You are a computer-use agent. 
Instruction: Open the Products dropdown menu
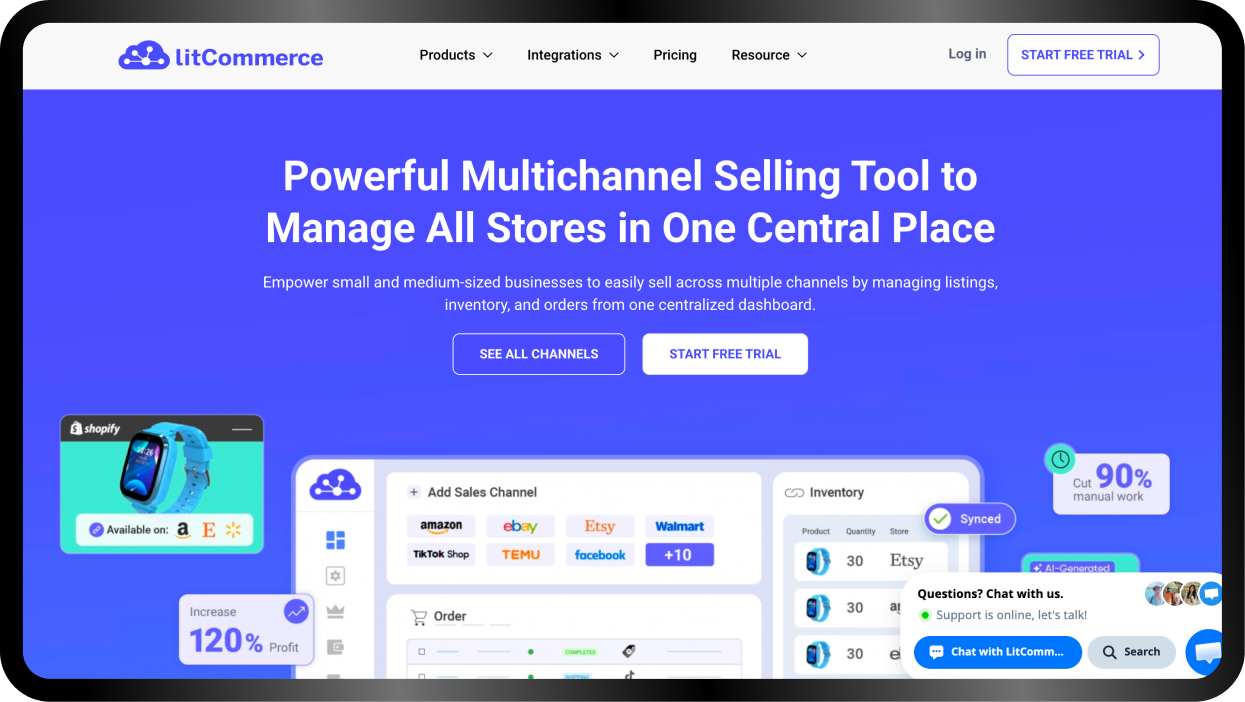pos(456,55)
